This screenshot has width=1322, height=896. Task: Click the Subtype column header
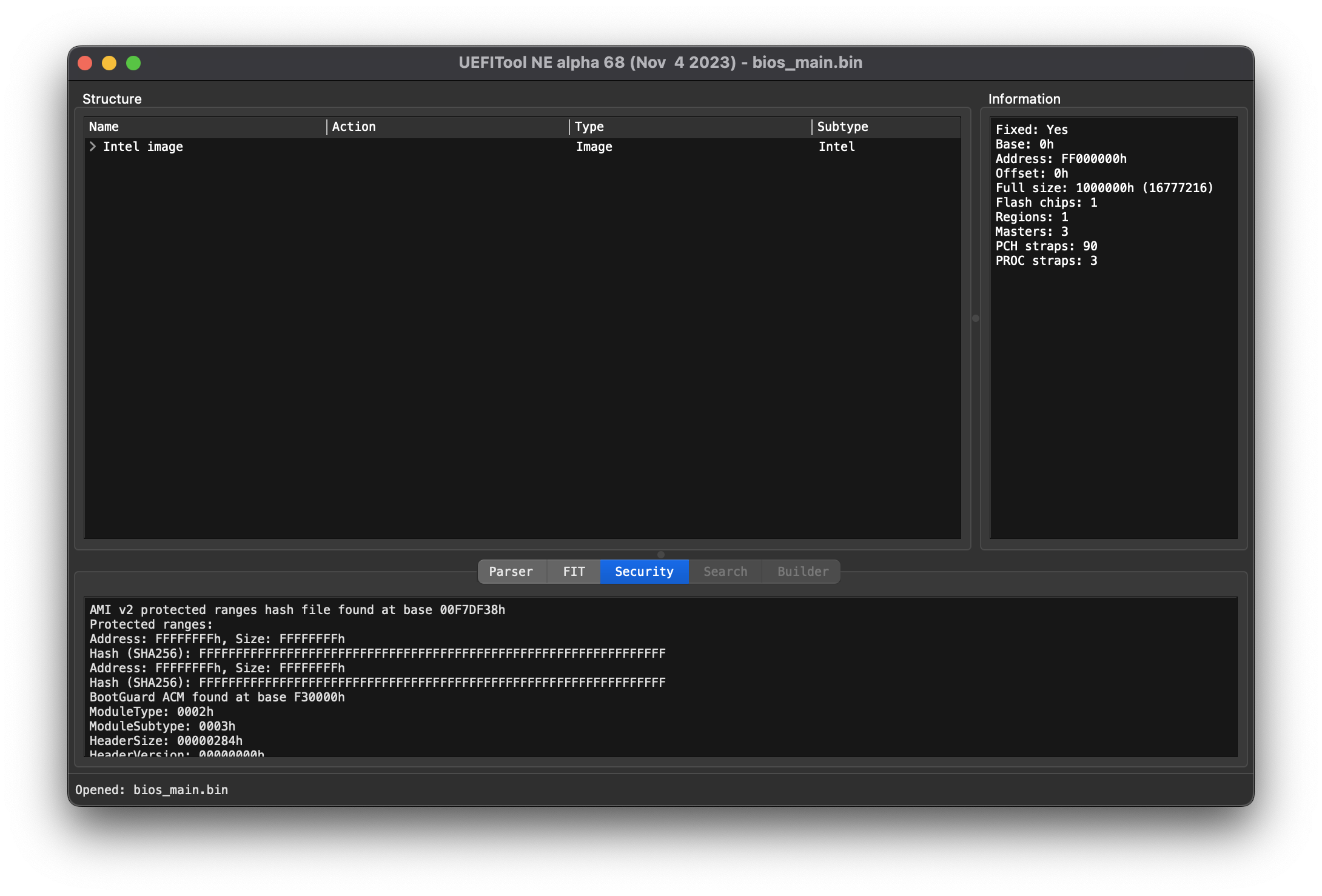click(x=886, y=127)
